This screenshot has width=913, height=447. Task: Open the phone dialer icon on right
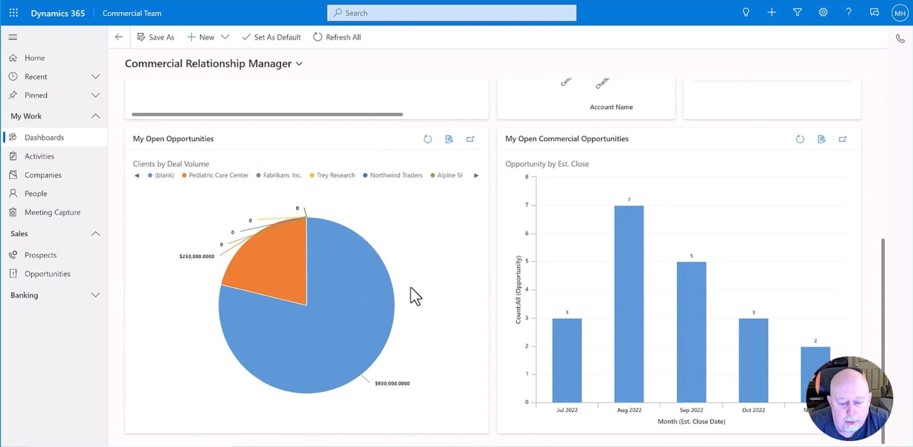[x=900, y=38]
